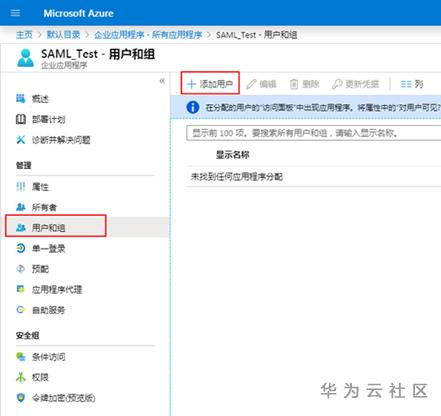Click the 单一登录 sign-in icon
Image resolution: width=441 pixels, height=416 pixels.
coord(21,248)
